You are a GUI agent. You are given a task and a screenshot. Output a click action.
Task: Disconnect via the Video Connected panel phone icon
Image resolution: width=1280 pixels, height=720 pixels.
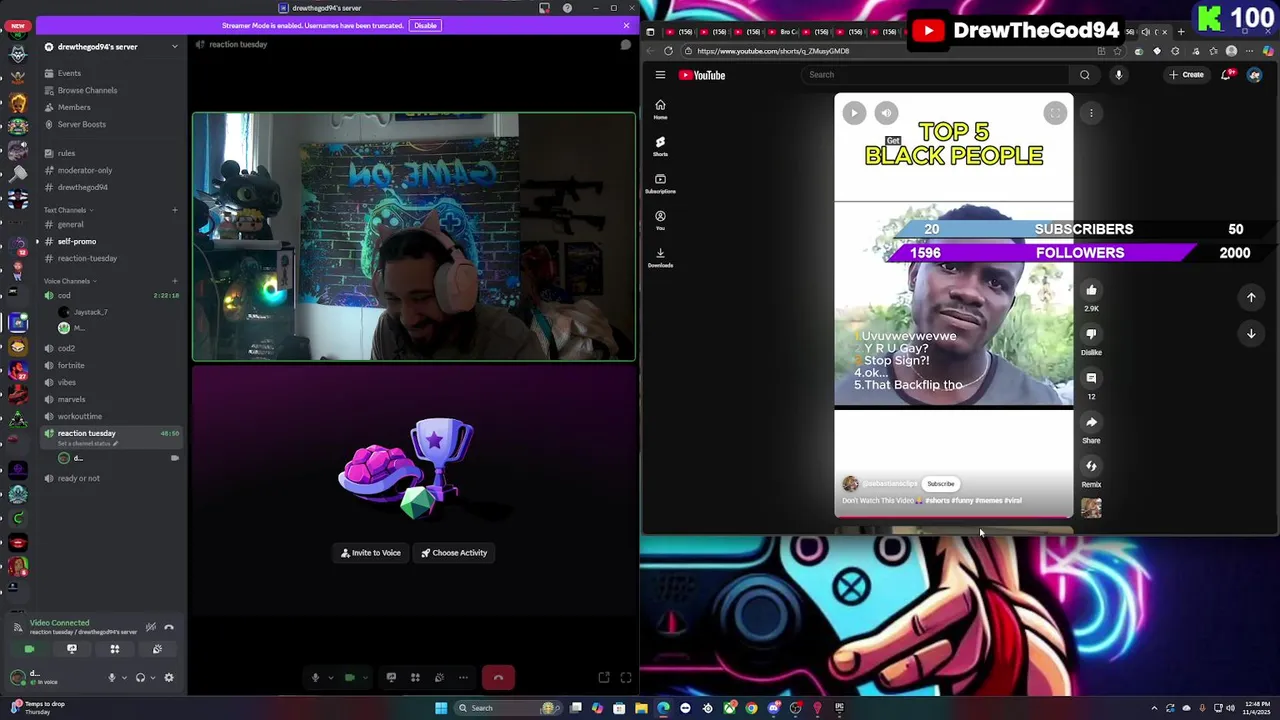pos(169,627)
